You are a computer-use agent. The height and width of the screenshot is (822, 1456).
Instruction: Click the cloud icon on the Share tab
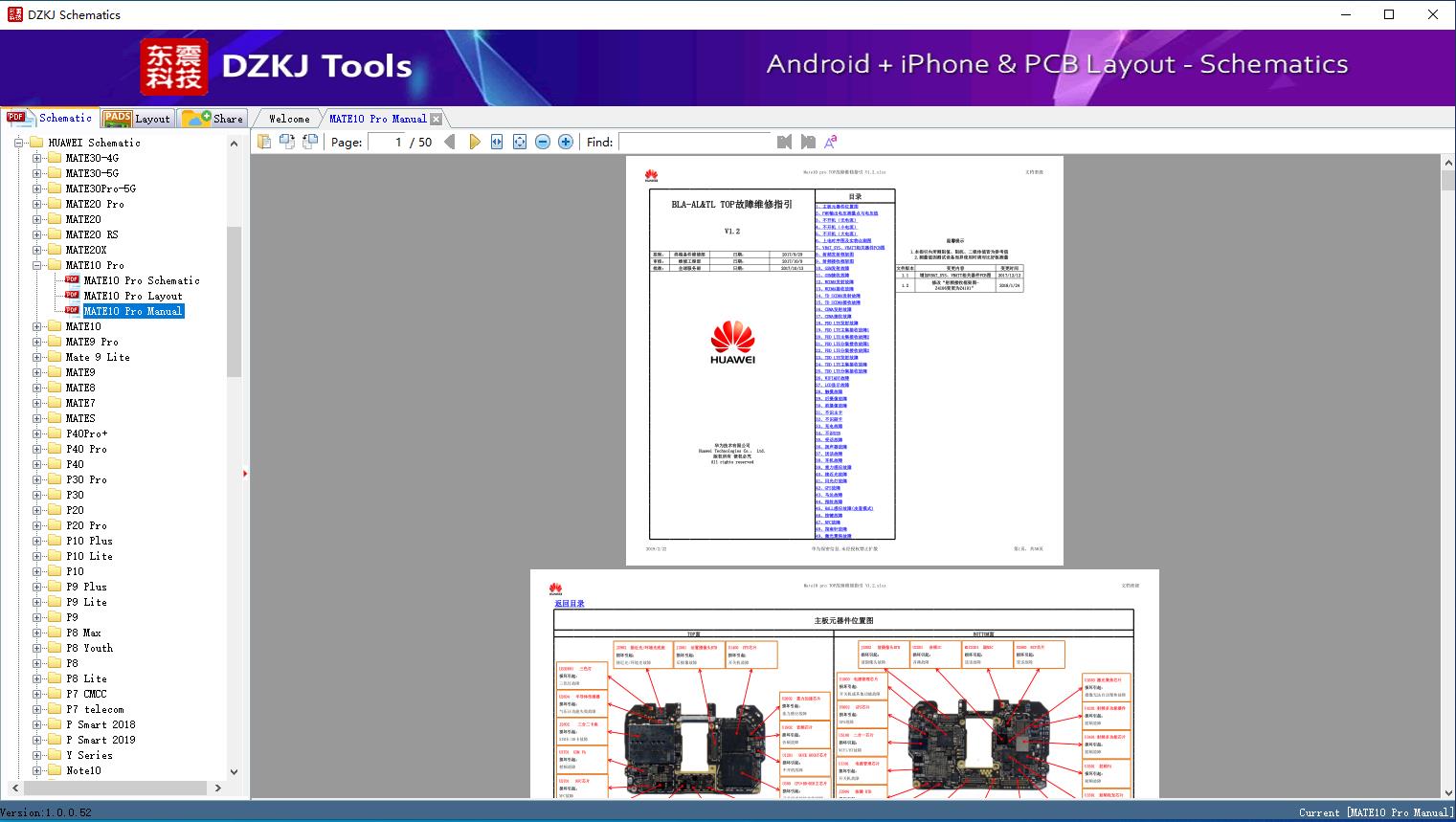pyautogui.click(x=195, y=118)
